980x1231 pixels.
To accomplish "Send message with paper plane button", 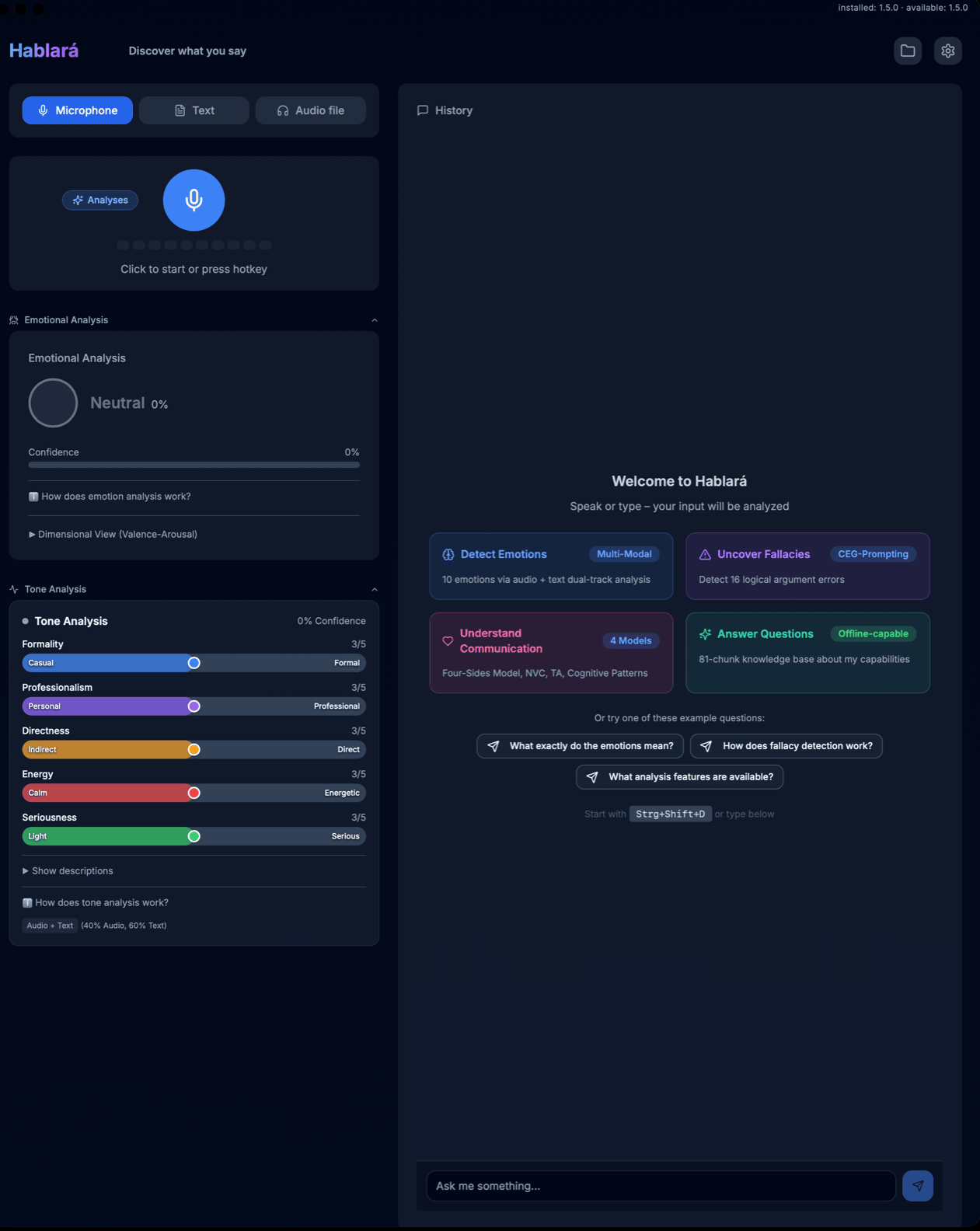I will pos(918,1186).
